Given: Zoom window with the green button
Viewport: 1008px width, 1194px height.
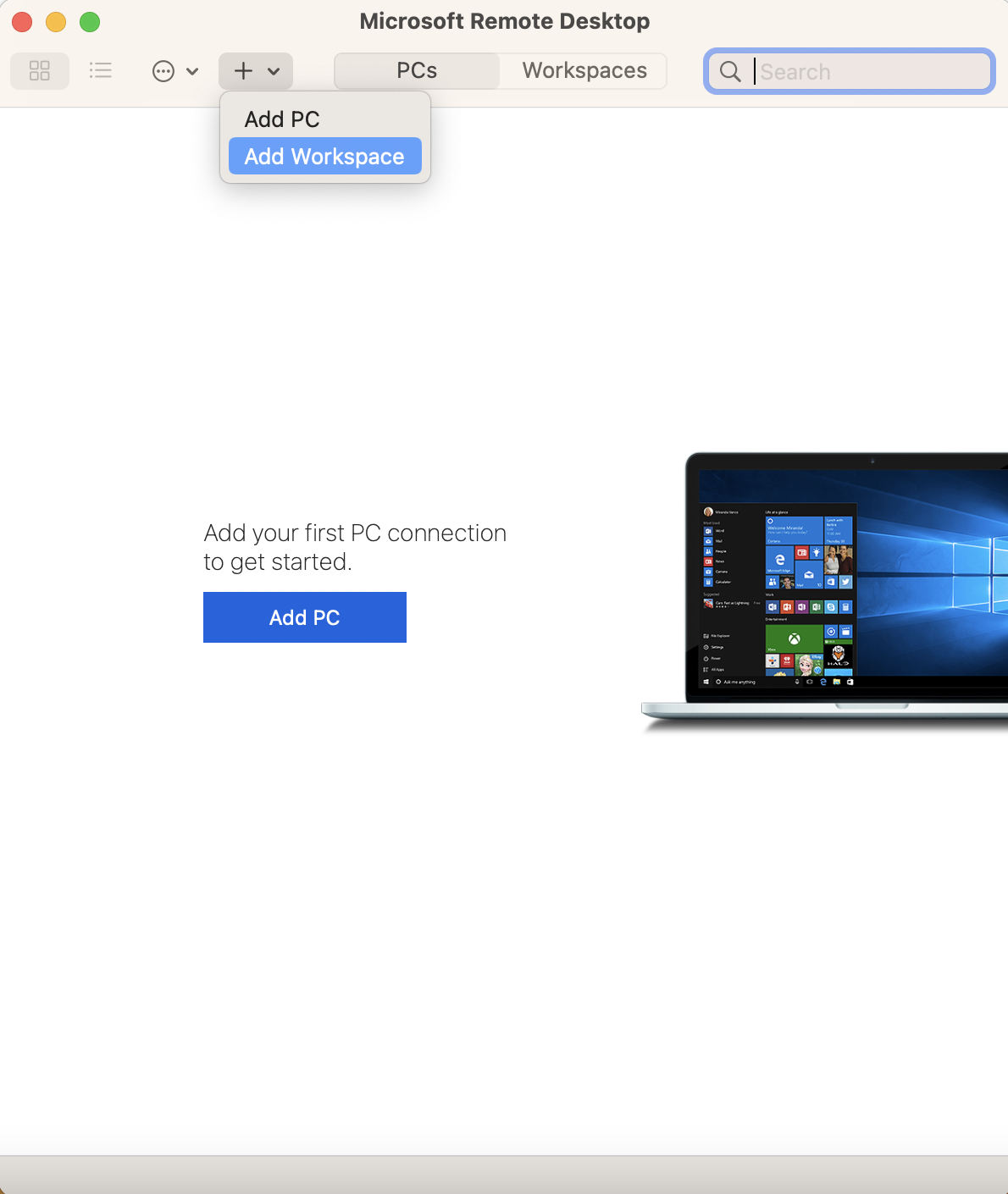Looking at the screenshot, I should pos(90,22).
